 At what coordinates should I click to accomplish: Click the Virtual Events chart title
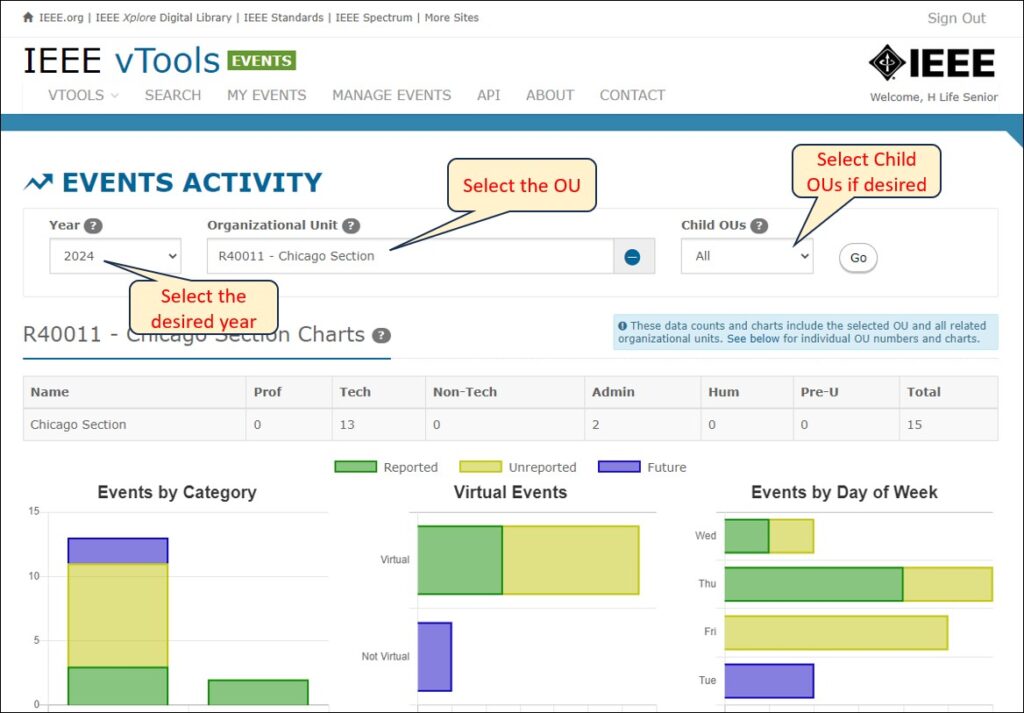(x=510, y=492)
